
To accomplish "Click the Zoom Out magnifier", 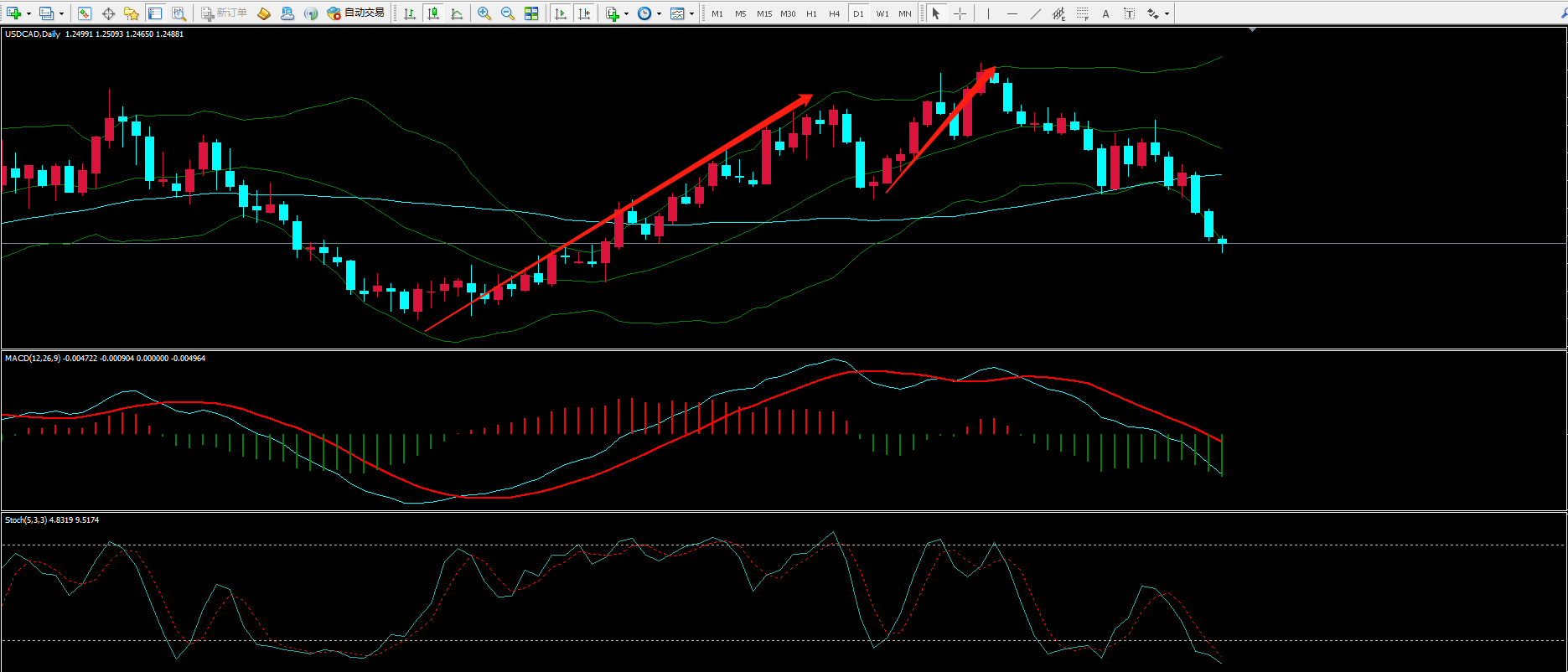I will [x=508, y=13].
